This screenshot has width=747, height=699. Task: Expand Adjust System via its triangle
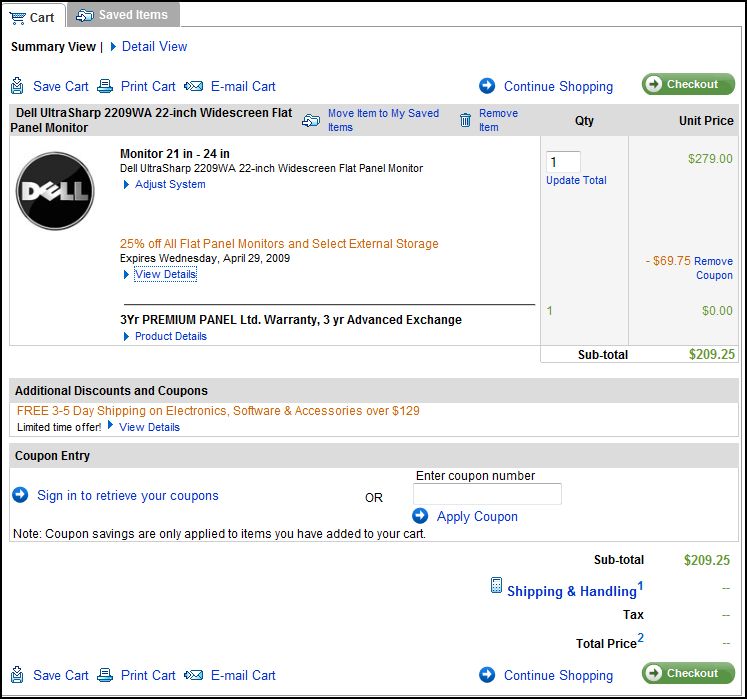pyautogui.click(x=126, y=184)
